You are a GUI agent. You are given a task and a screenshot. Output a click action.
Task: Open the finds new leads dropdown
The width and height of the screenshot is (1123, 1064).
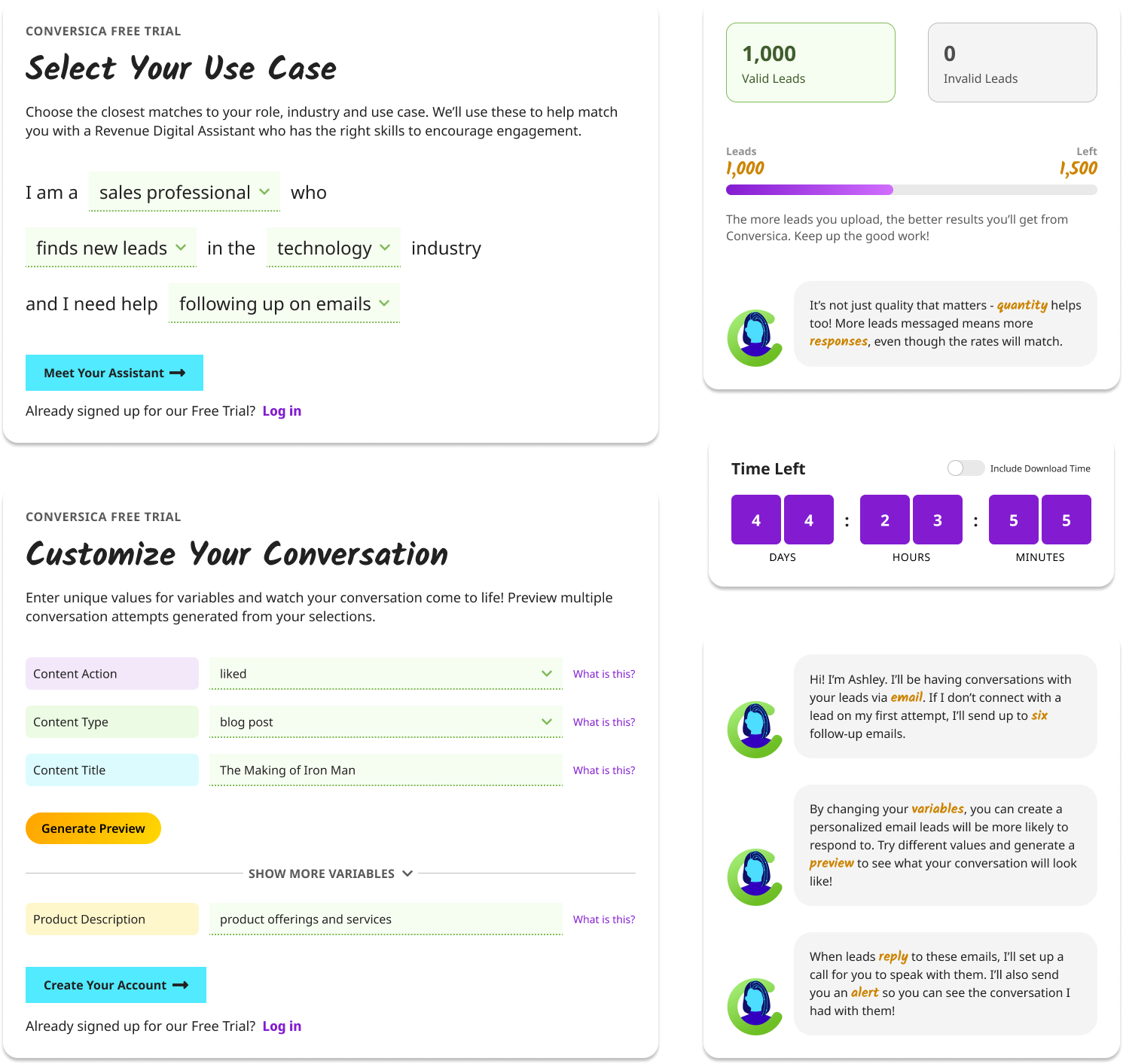coord(111,248)
